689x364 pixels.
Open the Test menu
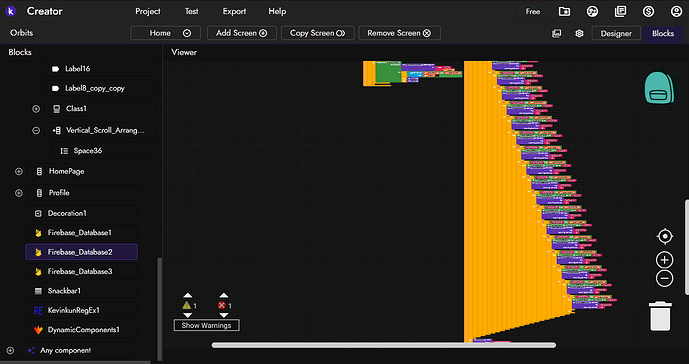click(192, 11)
